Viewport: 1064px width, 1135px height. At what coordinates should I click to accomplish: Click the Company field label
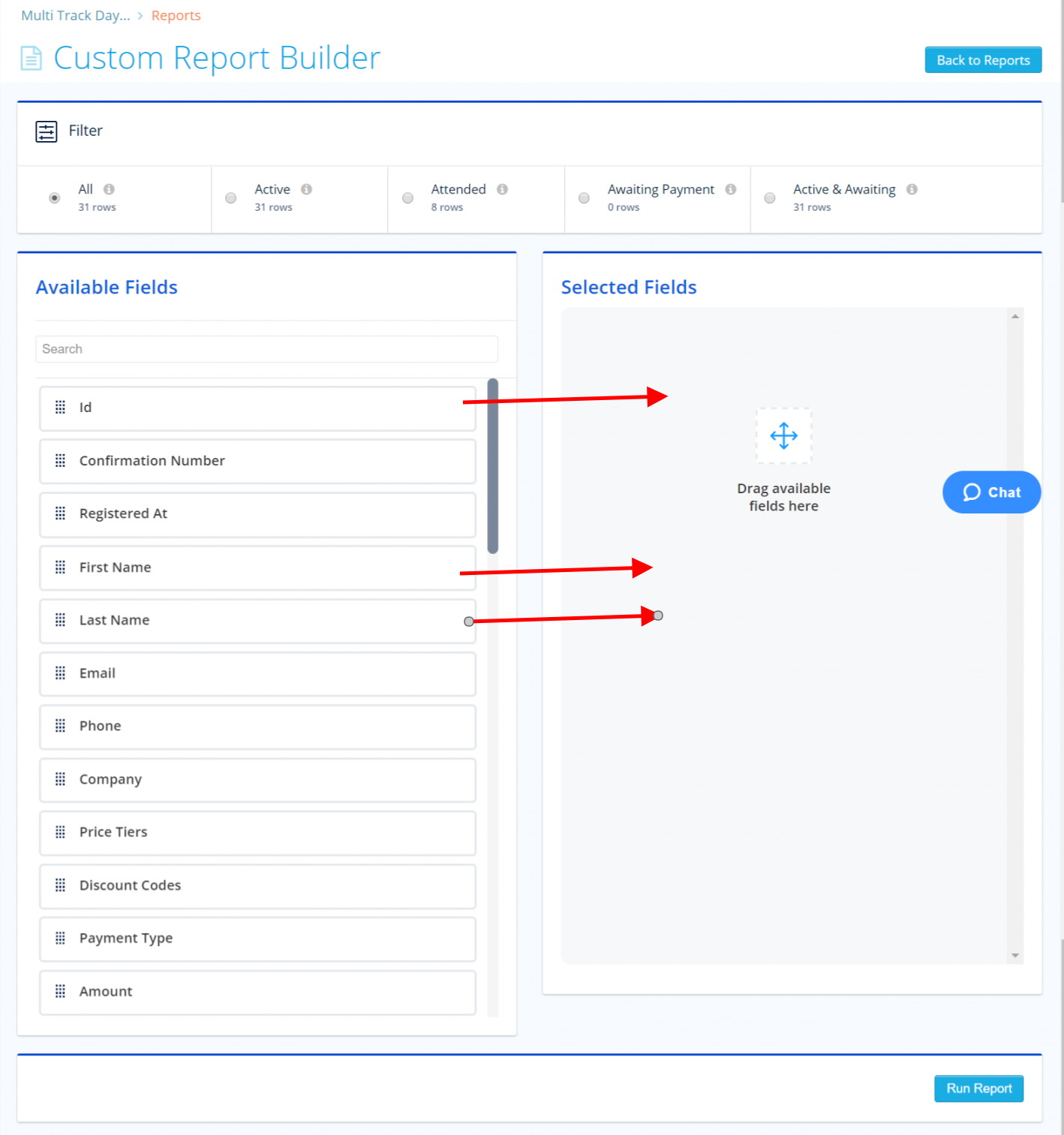coord(111,779)
